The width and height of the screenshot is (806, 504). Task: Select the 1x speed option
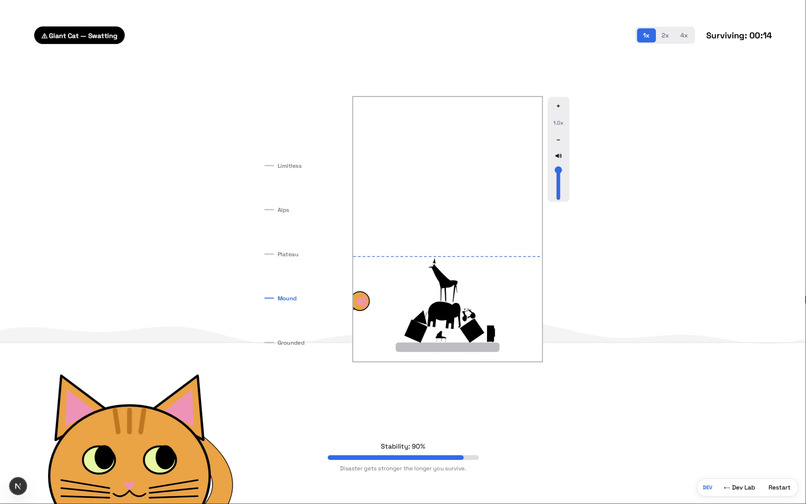coord(646,35)
